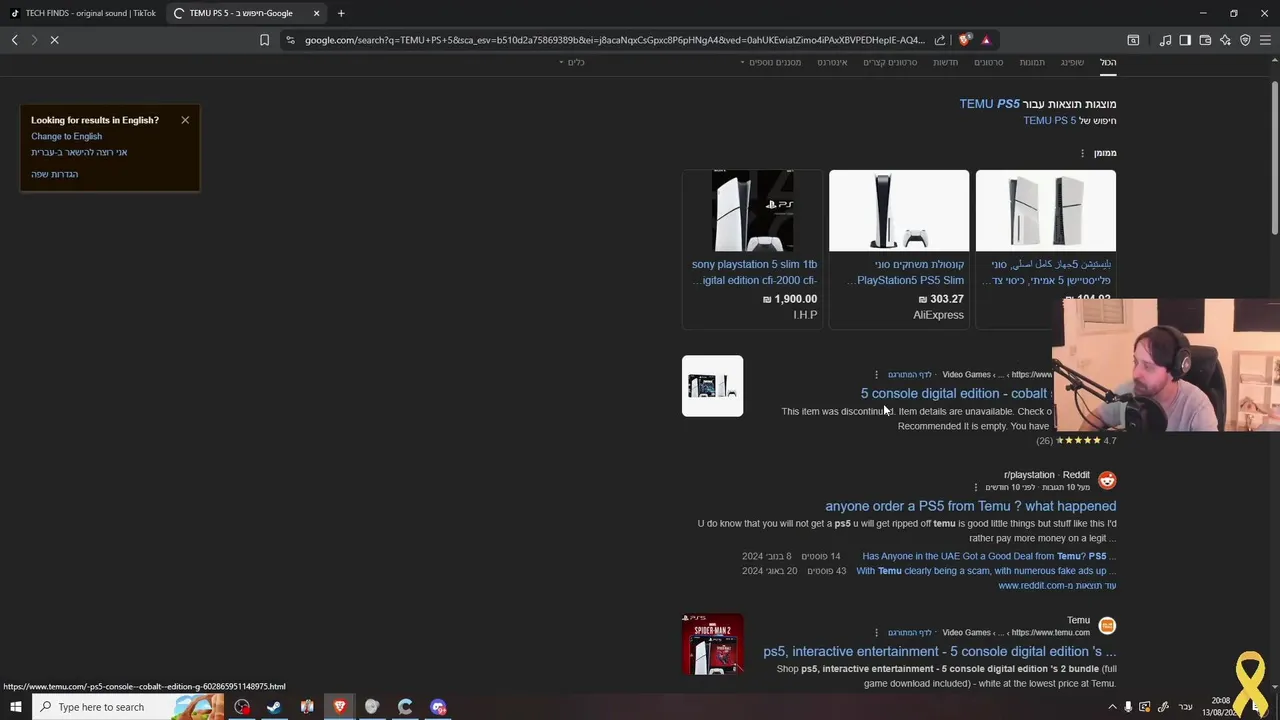
Task: Open Leo AI sparkle icon
Action: [1225, 40]
